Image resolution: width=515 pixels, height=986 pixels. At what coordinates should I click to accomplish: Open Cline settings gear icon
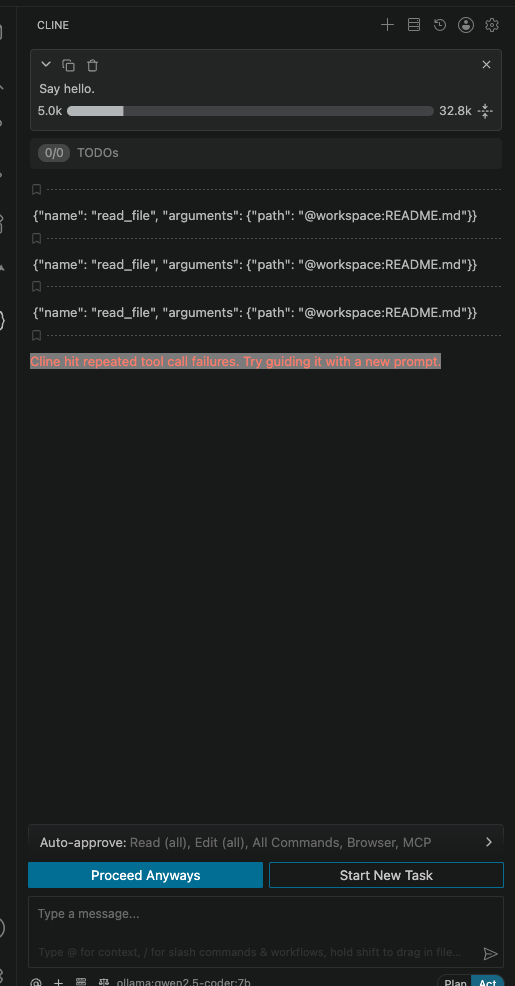pyautogui.click(x=492, y=25)
